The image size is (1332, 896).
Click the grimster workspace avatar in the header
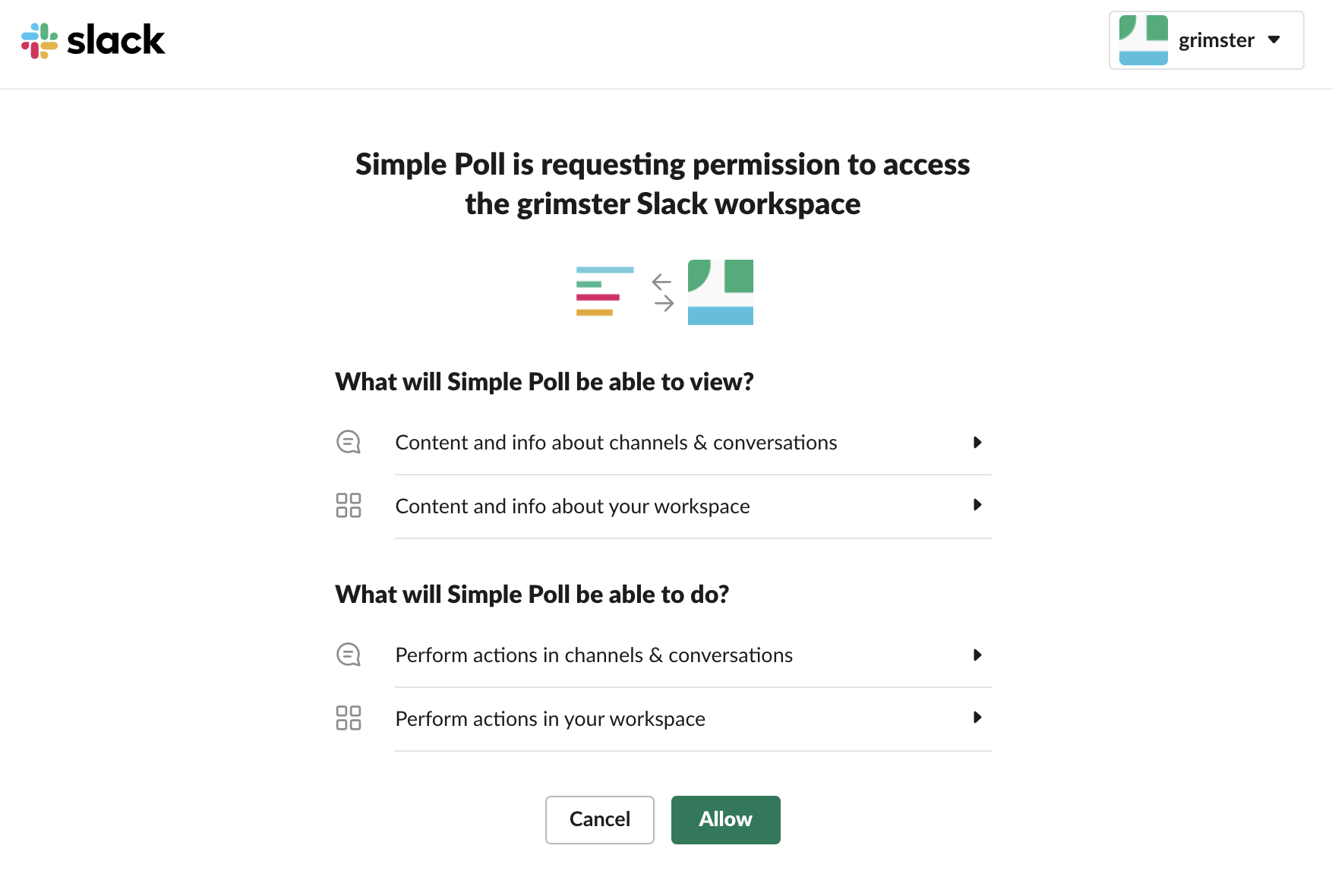click(1143, 40)
